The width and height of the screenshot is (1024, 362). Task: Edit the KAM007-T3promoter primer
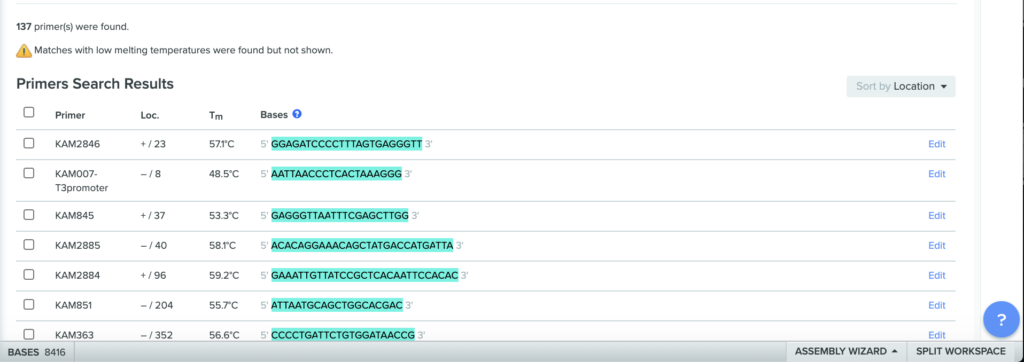point(936,174)
